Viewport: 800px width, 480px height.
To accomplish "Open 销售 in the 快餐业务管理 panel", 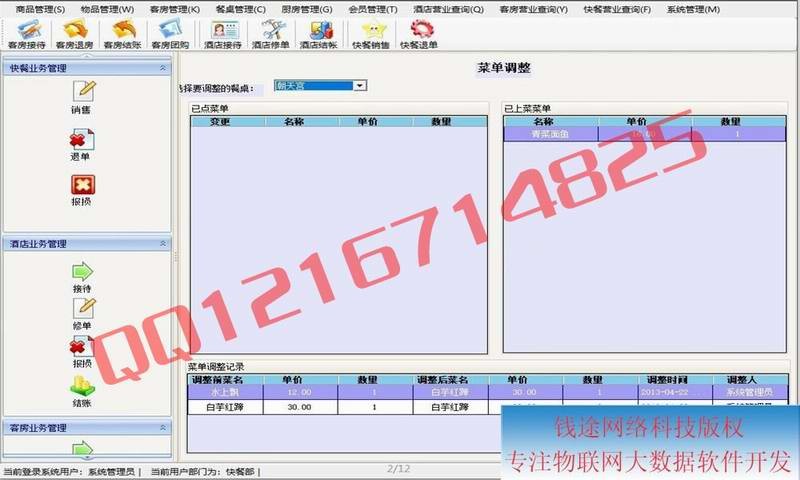I will point(82,97).
